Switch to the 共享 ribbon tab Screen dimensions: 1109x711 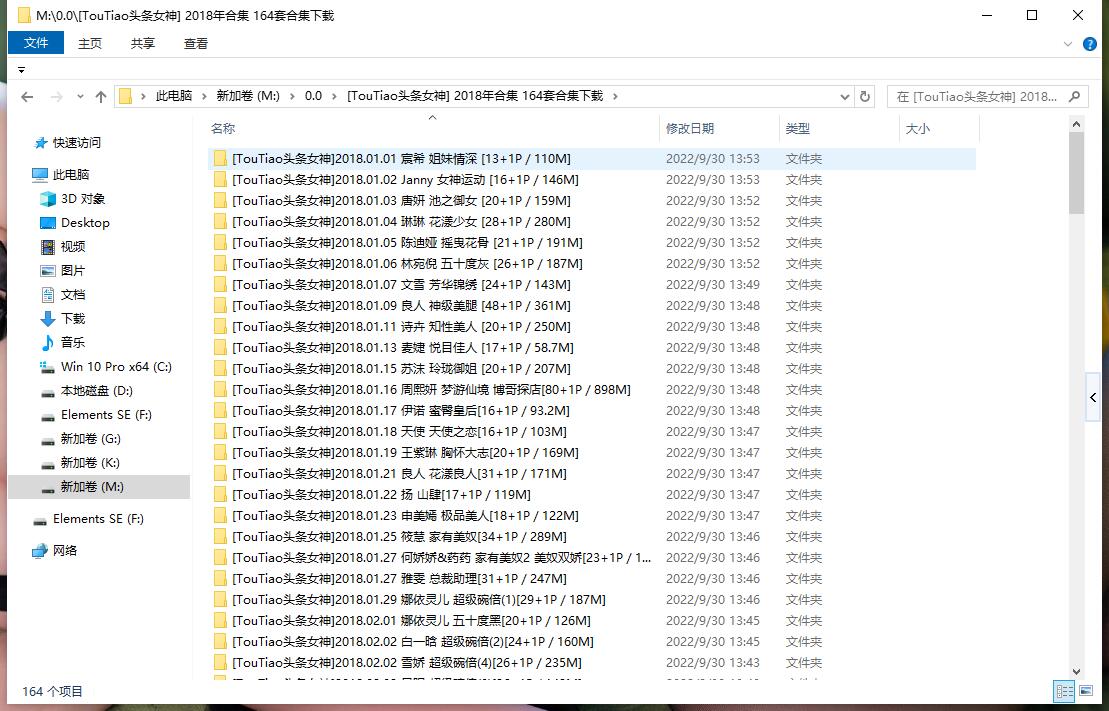(142, 43)
